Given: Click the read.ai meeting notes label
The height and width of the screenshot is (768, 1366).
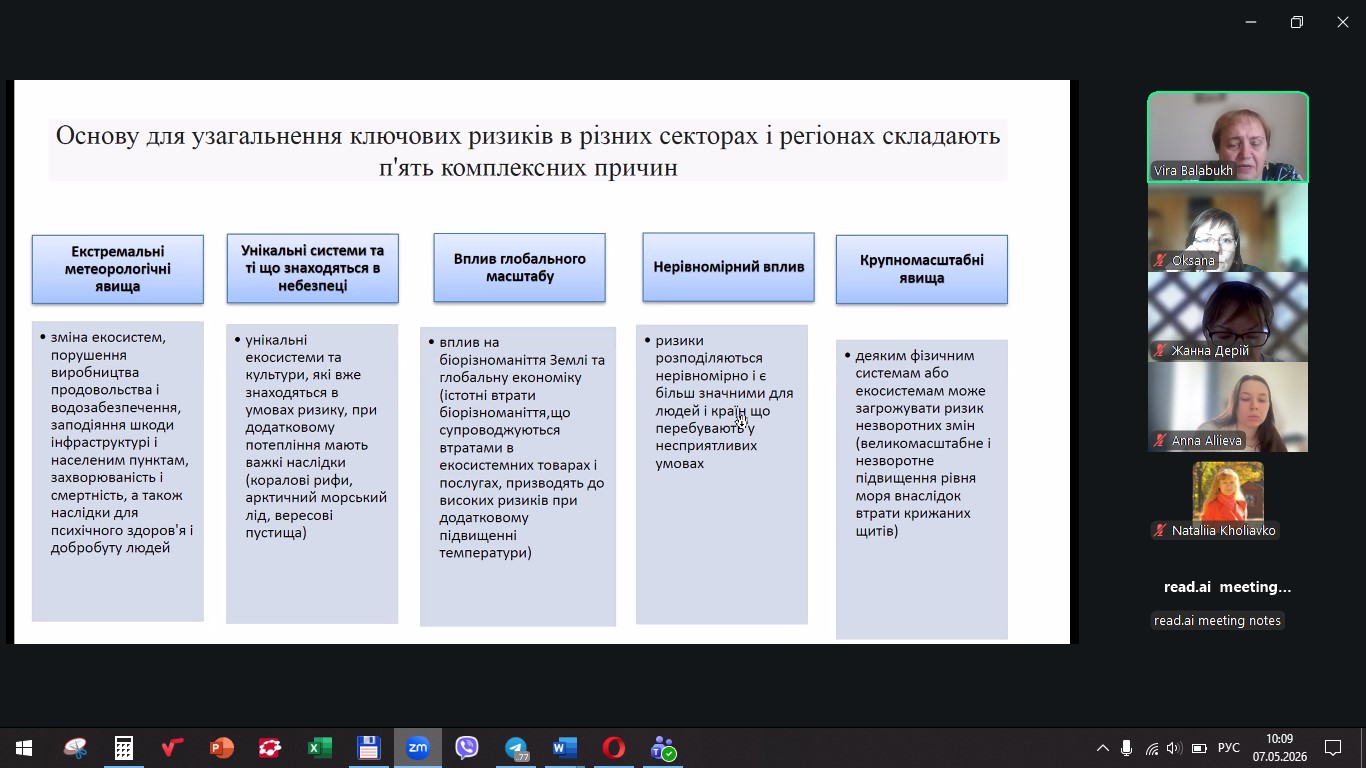Looking at the screenshot, I should [1217, 621].
